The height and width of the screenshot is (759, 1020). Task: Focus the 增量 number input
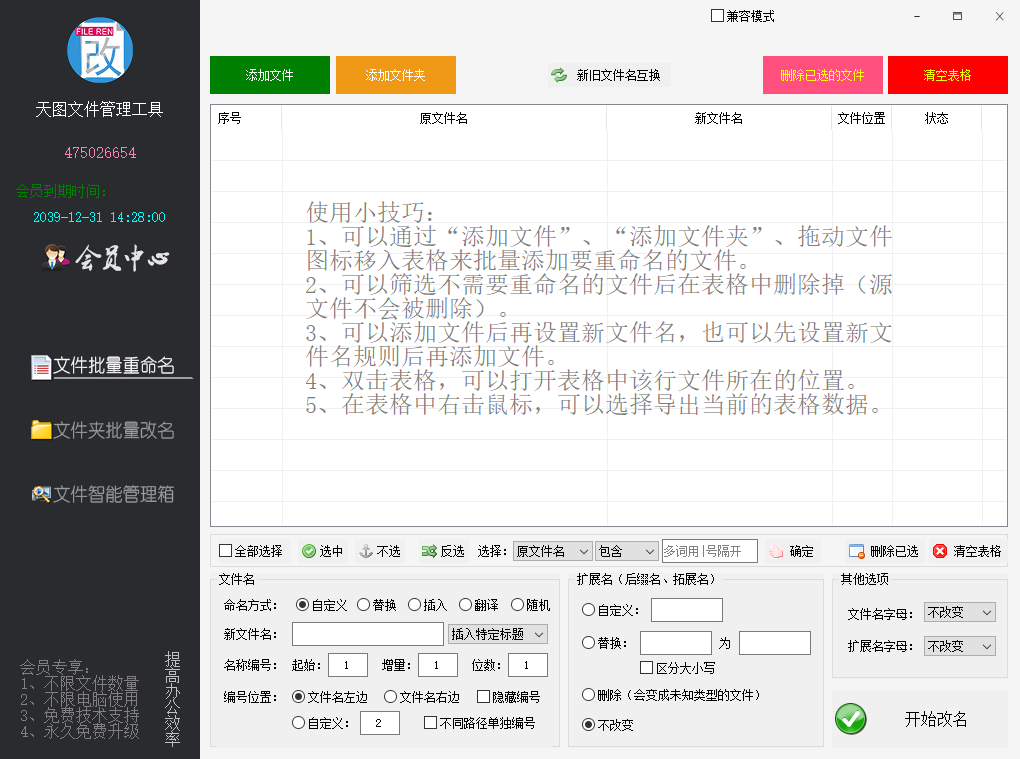438,665
